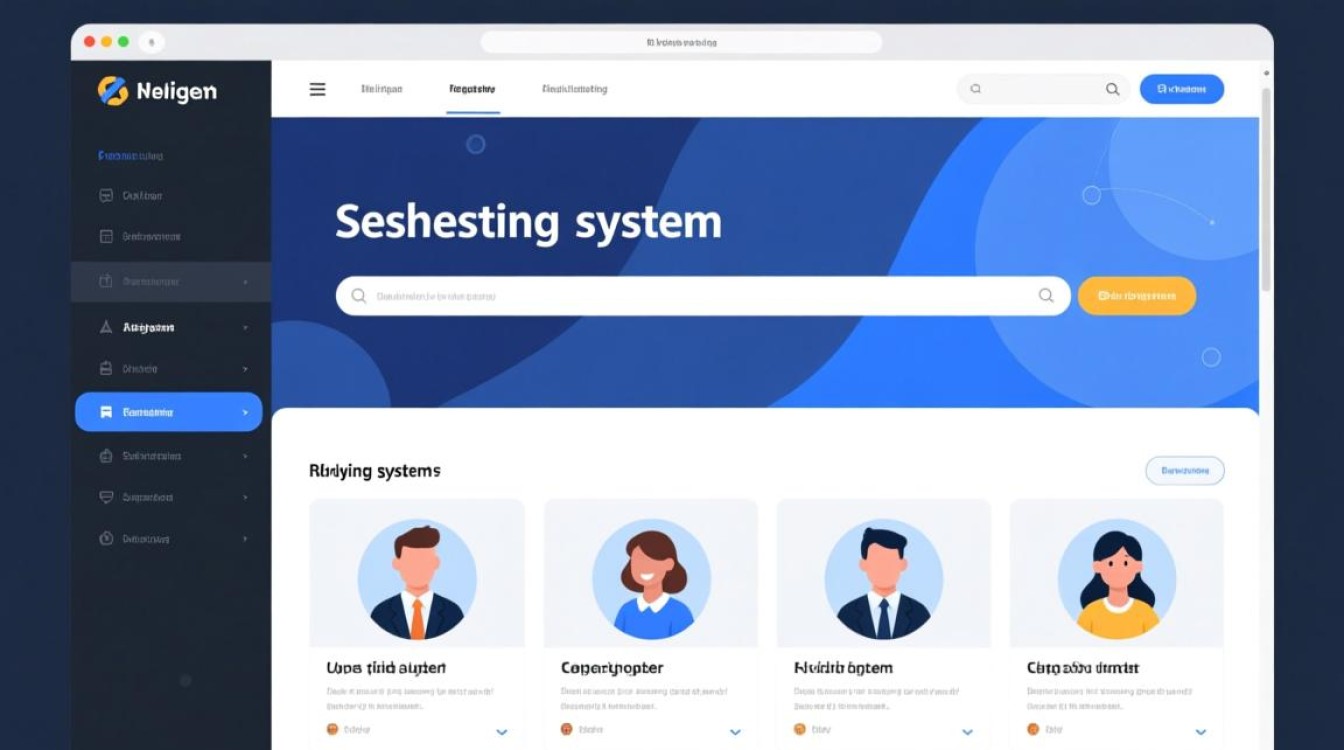
Task: Click the magnifier icon at right end of hero search bar
Action: click(x=1046, y=295)
